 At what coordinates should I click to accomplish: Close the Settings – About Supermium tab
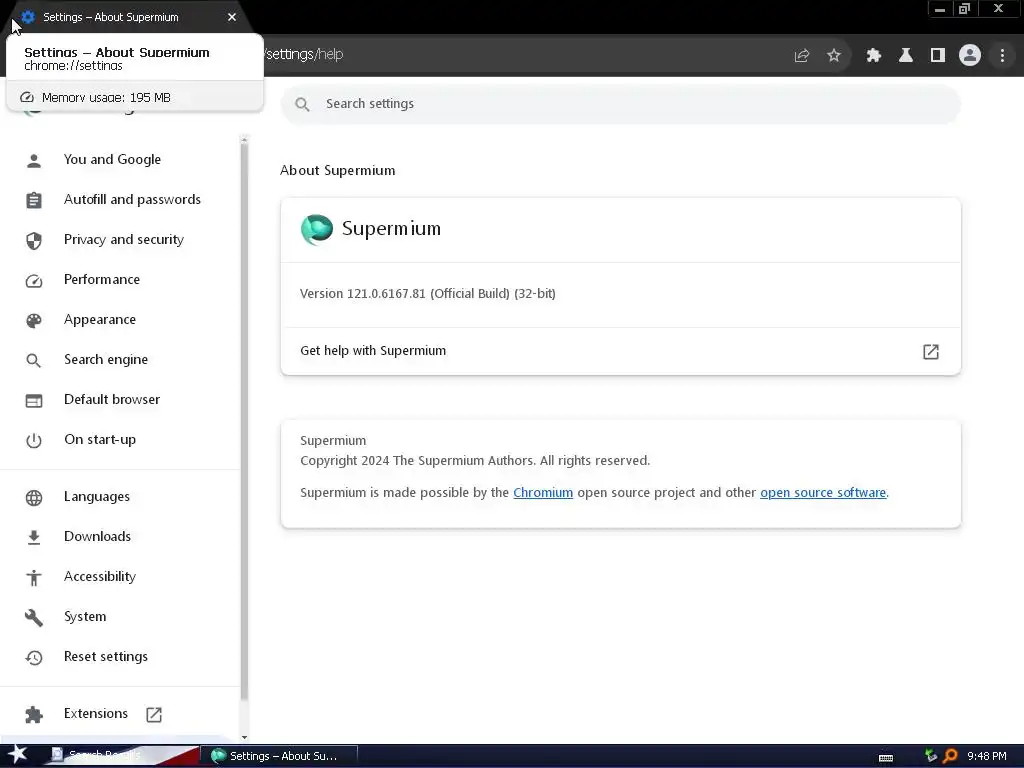tap(232, 18)
